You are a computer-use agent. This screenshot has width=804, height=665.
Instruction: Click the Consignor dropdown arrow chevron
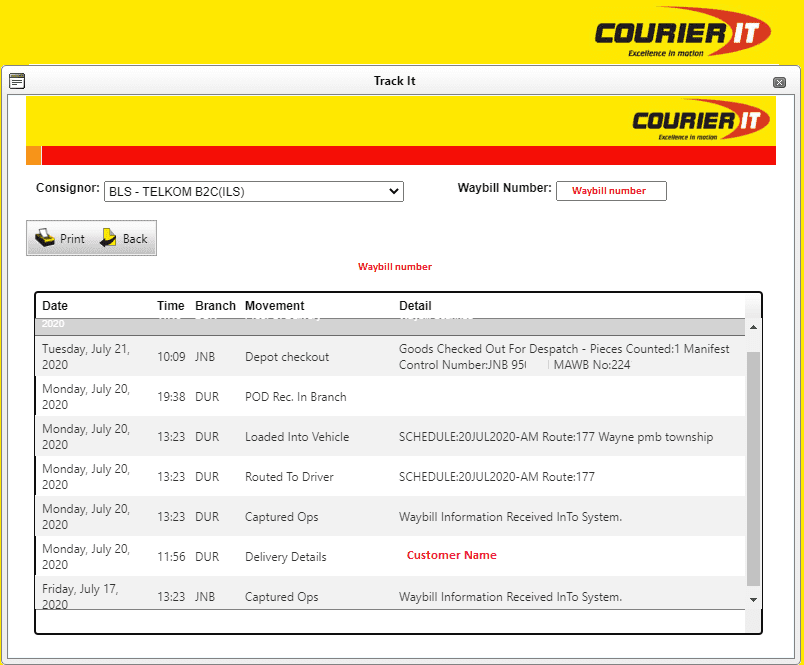393,191
